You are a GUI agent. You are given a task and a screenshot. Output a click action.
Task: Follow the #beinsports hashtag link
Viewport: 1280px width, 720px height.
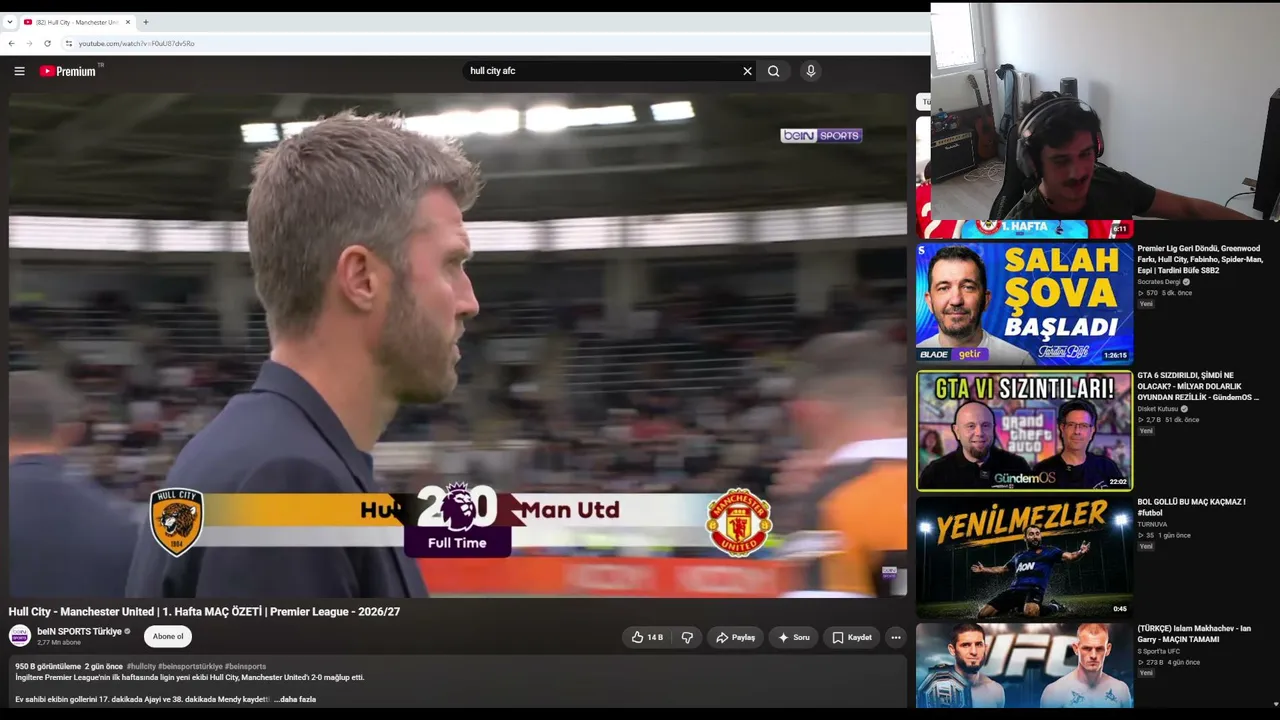pyautogui.click(x=246, y=666)
